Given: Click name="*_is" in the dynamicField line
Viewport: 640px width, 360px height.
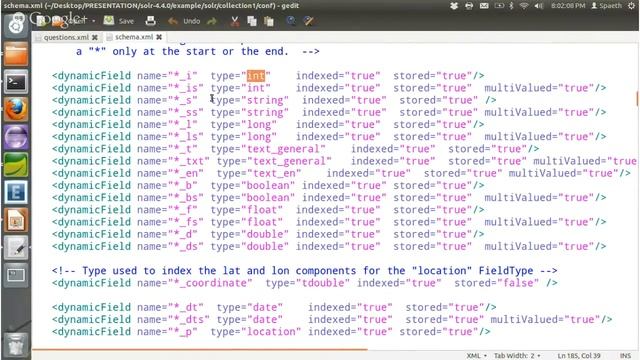Looking at the screenshot, I should (x=170, y=88).
